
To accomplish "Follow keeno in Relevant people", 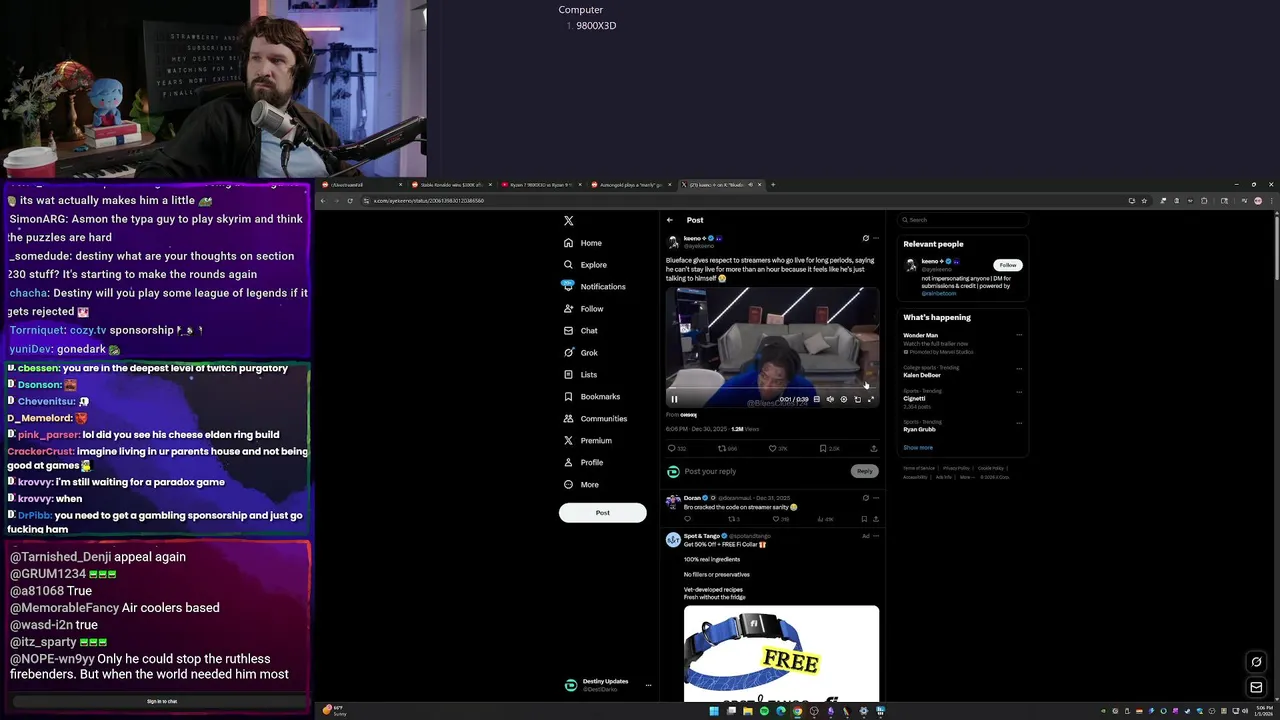I will click(x=1007, y=265).
